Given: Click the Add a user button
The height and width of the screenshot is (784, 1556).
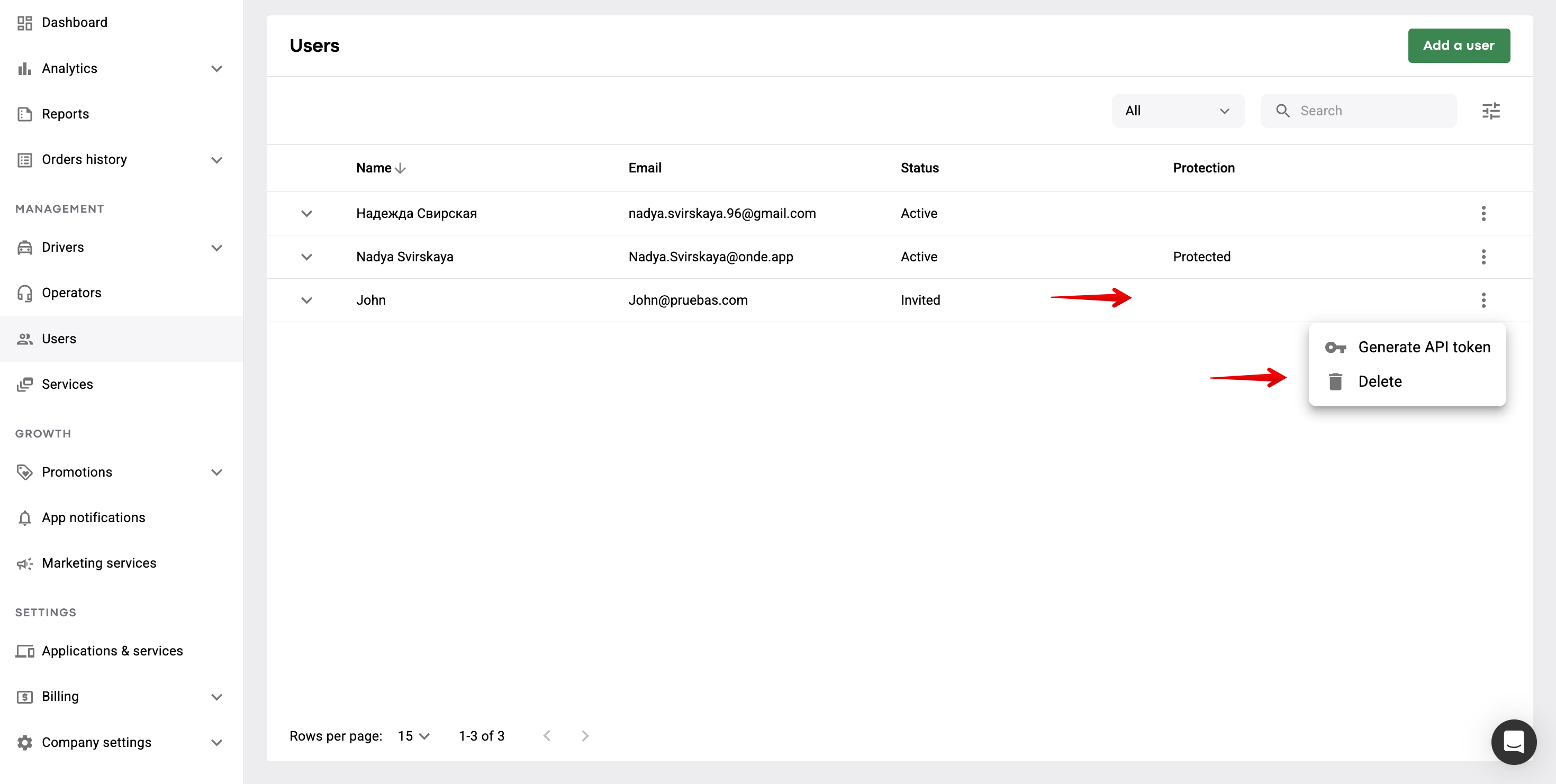Looking at the screenshot, I should coord(1458,45).
